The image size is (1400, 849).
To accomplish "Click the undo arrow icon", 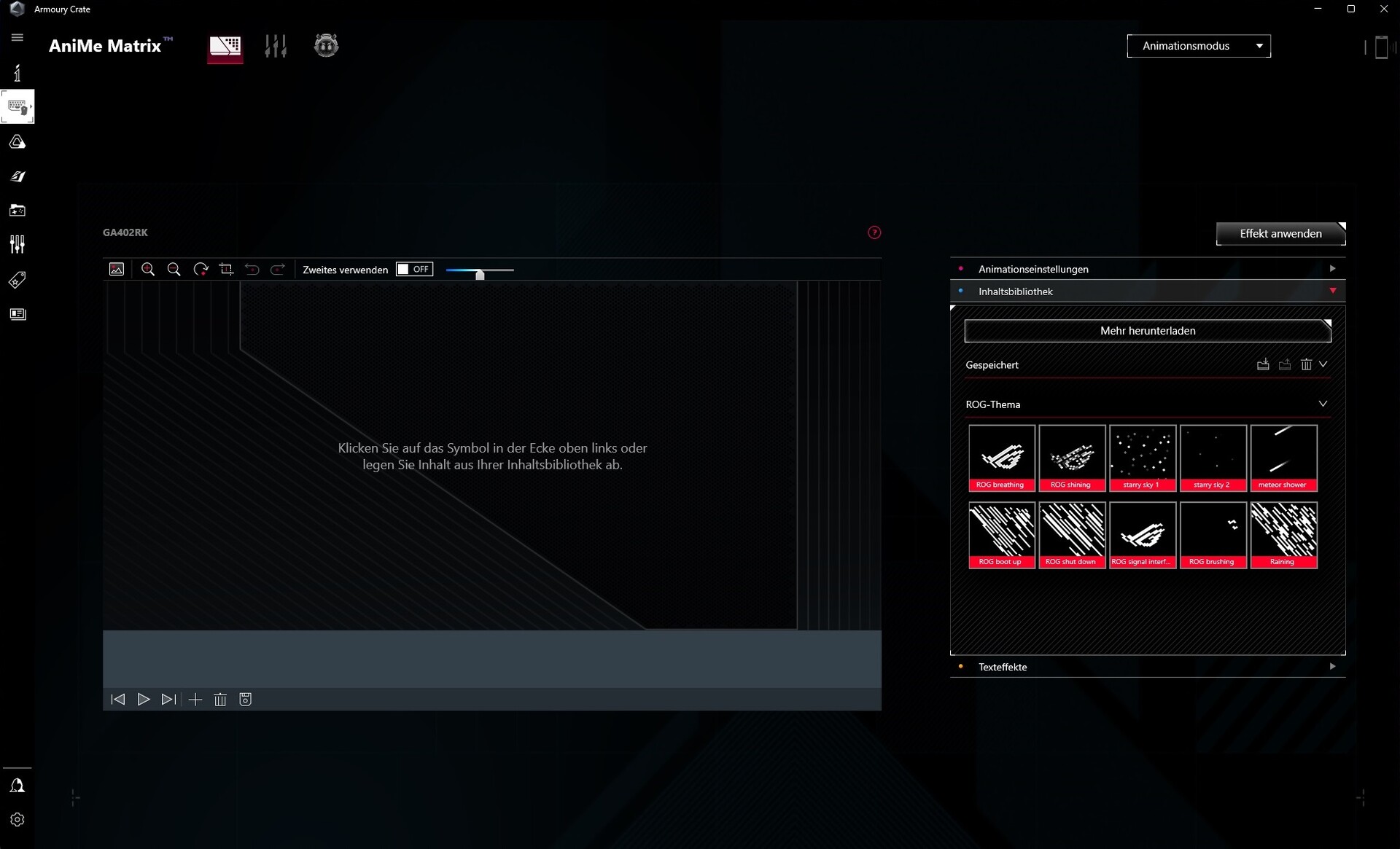I will click(252, 269).
